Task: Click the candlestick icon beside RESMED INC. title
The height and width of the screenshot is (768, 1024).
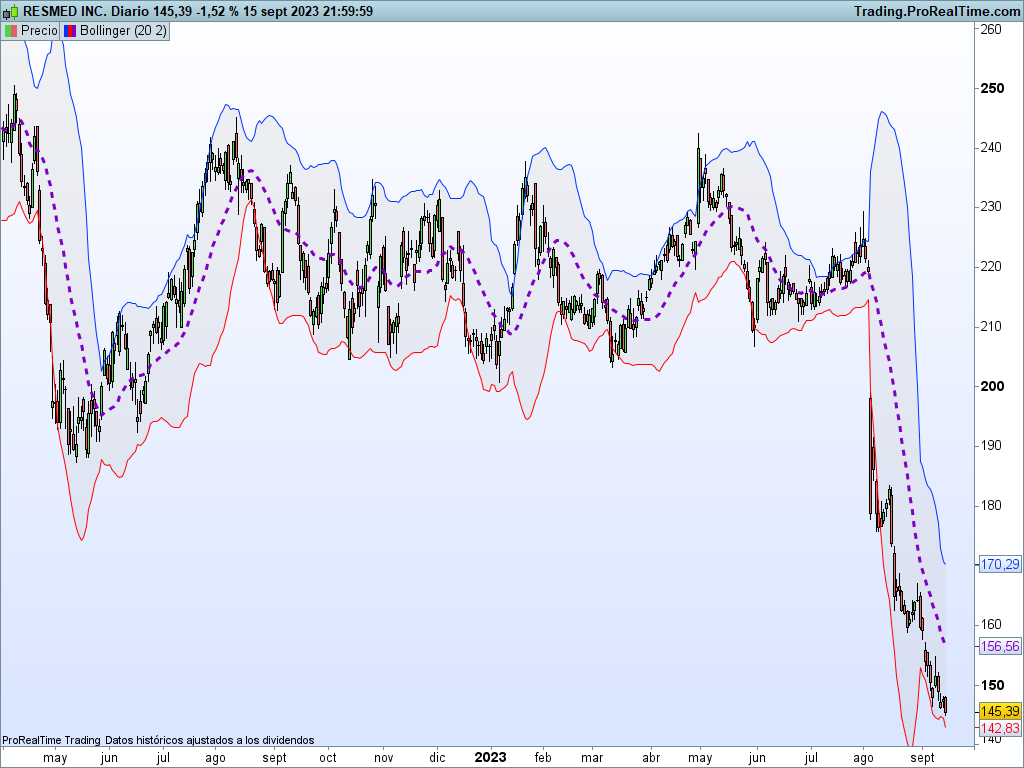Action: [10, 11]
